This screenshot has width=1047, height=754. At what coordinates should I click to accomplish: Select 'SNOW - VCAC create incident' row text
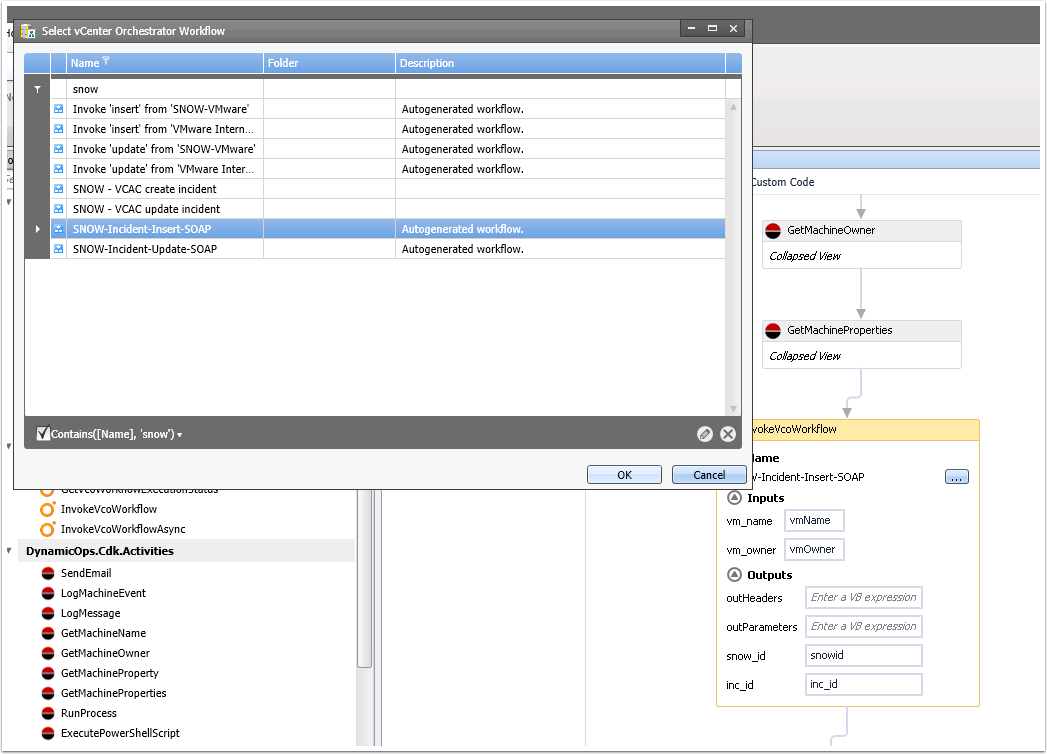click(145, 189)
